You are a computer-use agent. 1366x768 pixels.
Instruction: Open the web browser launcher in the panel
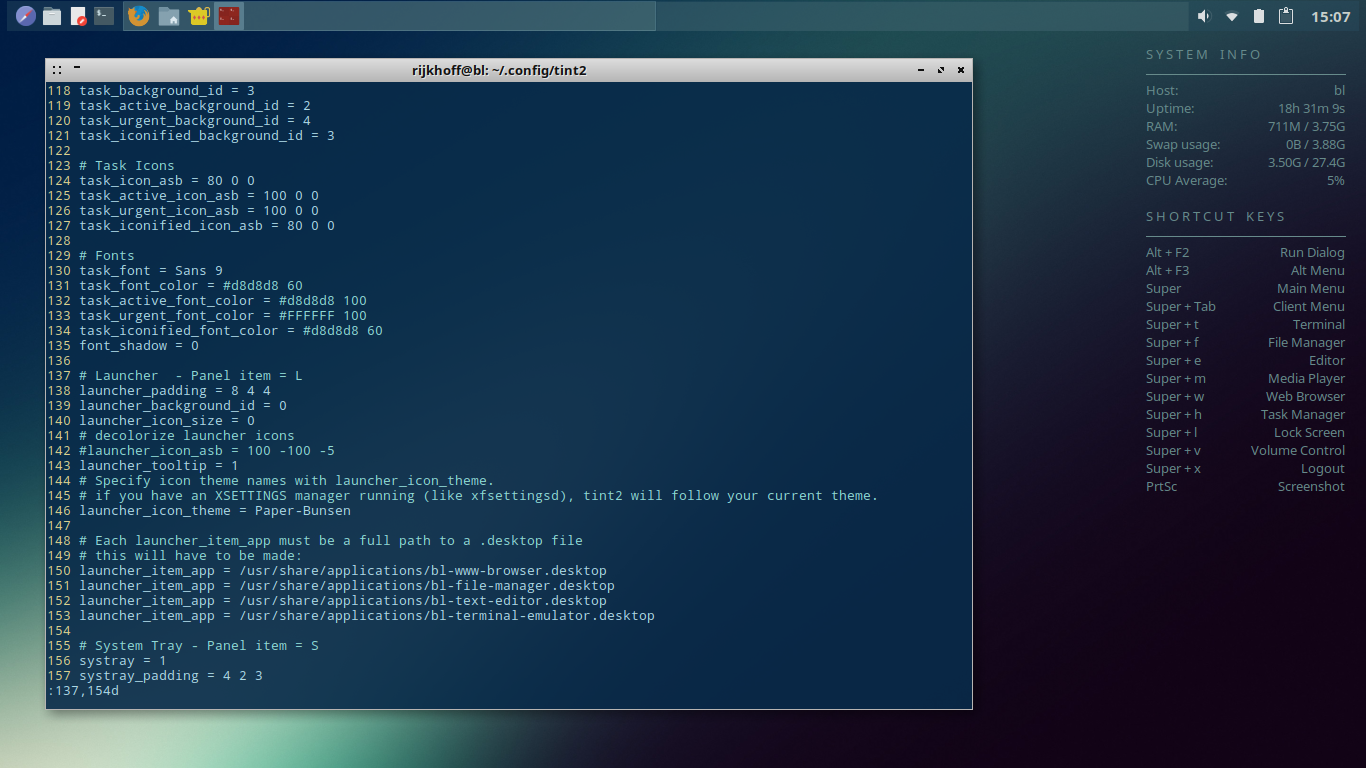coord(26,16)
